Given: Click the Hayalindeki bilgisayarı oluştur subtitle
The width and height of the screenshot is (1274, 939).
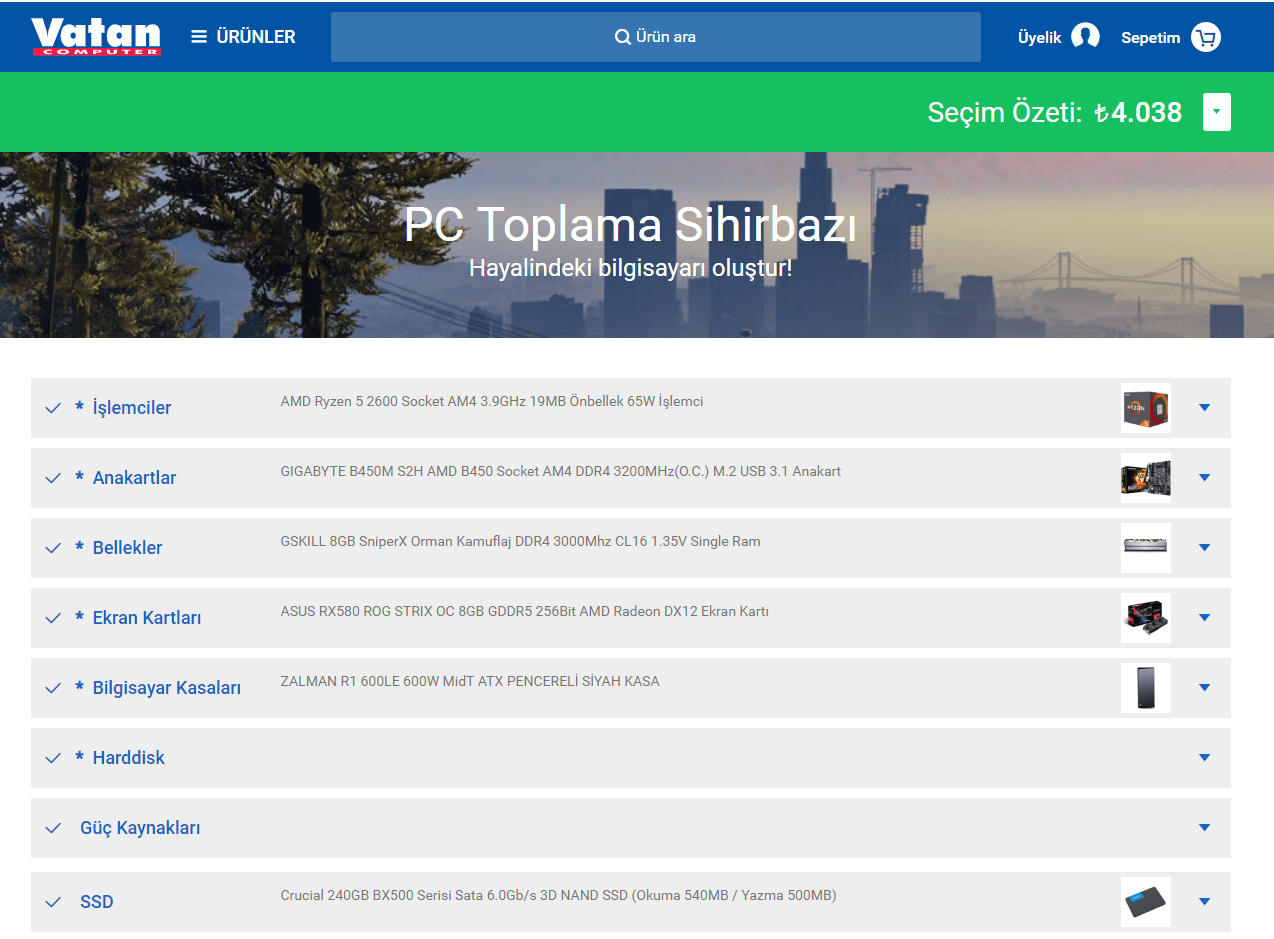Looking at the screenshot, I should pos(630,268).
